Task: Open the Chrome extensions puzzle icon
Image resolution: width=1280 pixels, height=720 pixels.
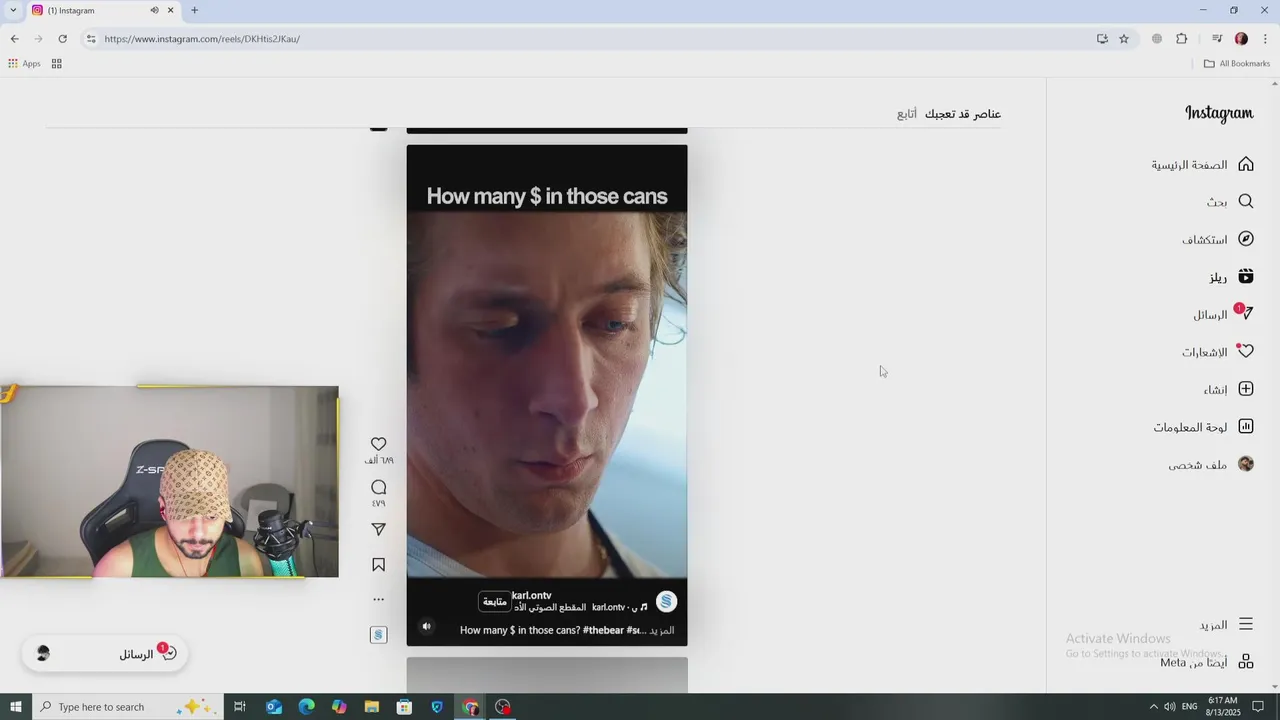Action: tap(1181, 39)
